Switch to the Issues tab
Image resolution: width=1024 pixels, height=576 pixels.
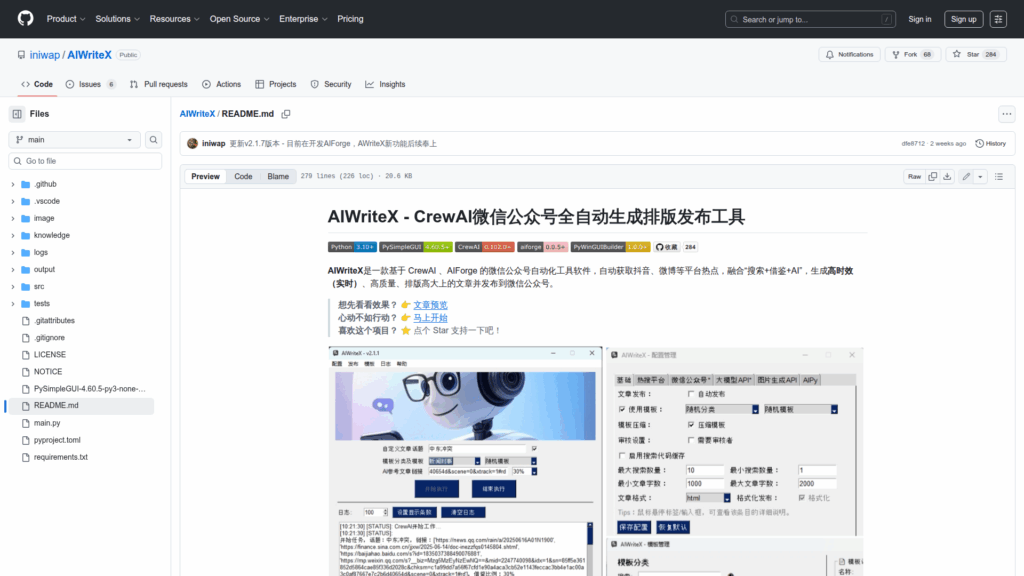coord(91,84)
